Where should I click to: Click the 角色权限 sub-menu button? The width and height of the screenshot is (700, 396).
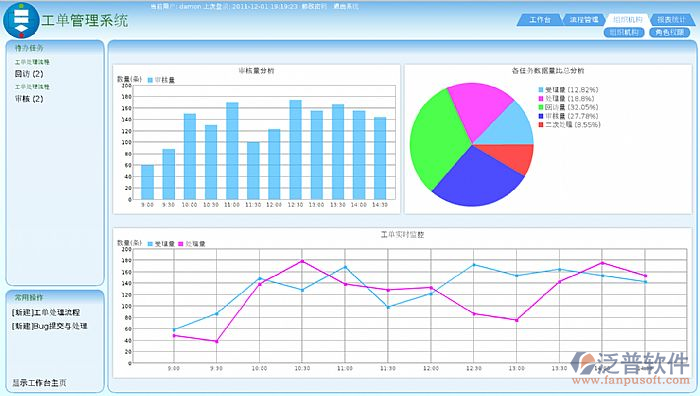point(669,33)
